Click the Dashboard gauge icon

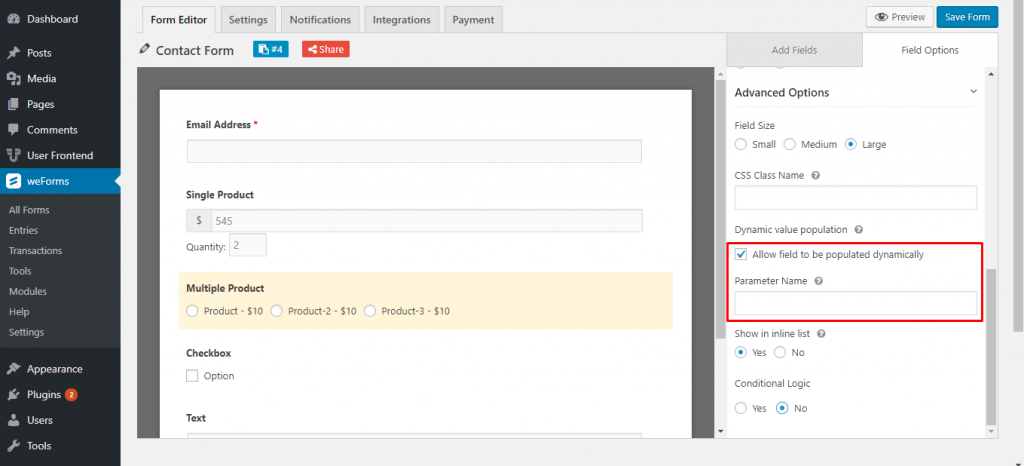13,19
